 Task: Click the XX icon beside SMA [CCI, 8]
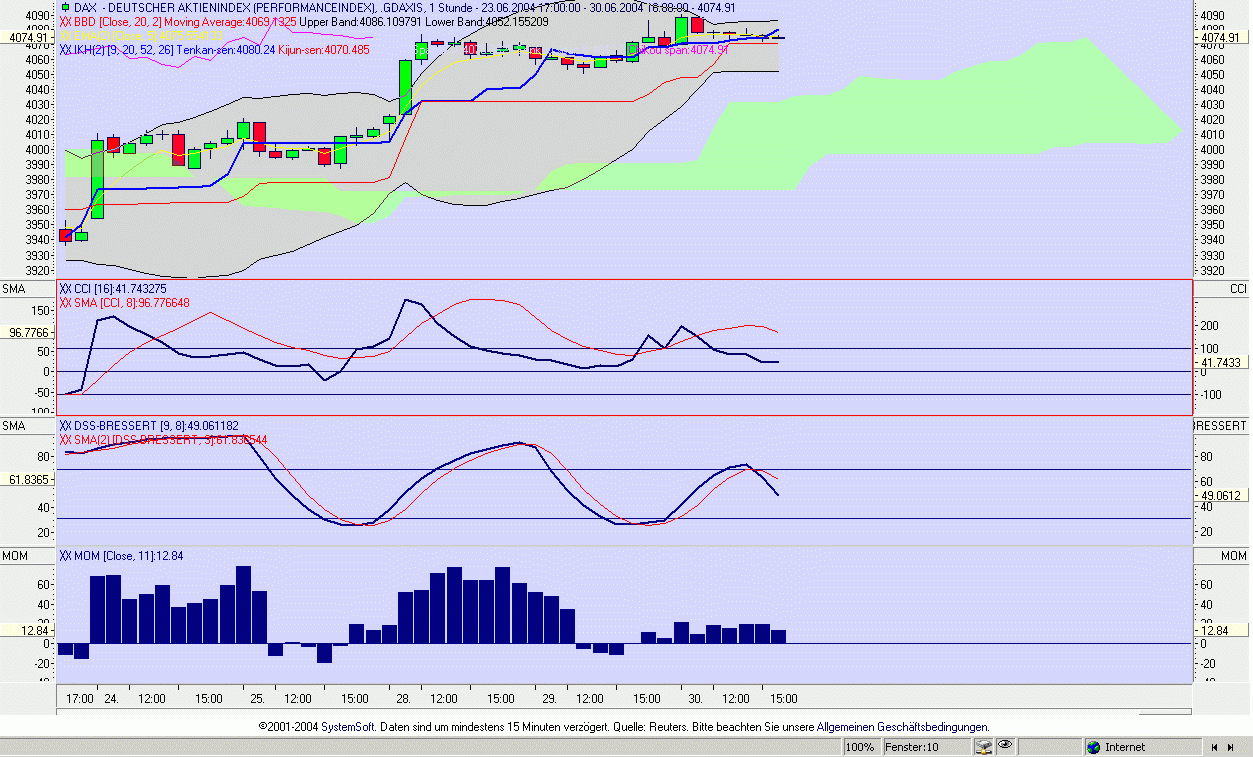pyautogui.click(x=65, y=302)
